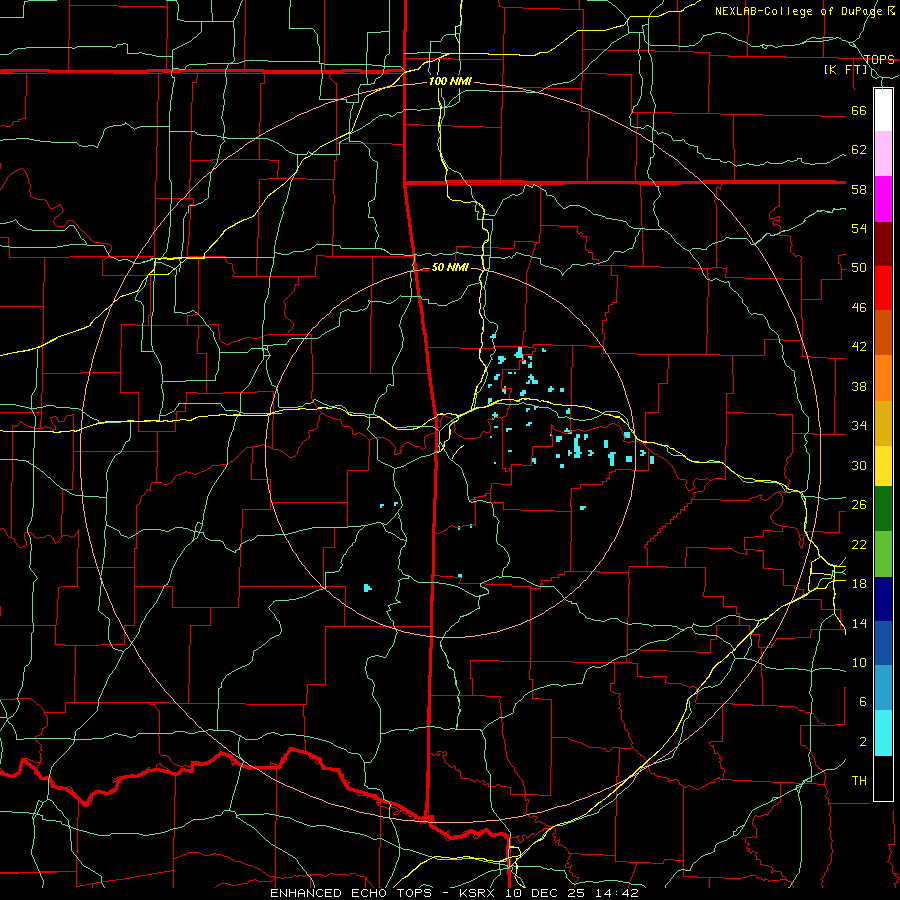Click the 'TH' threshold legend label
This screenshot has height=900, width=900.
(x=859, y=781)
